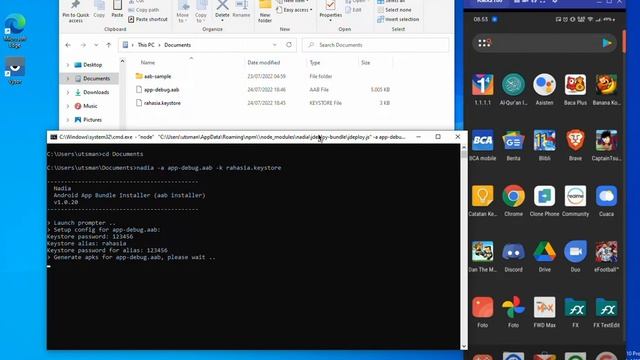The height and width of the screenshot is (360, 640).
Task: Select the rahasia.keystore file
Action: [x=162, y=103]
